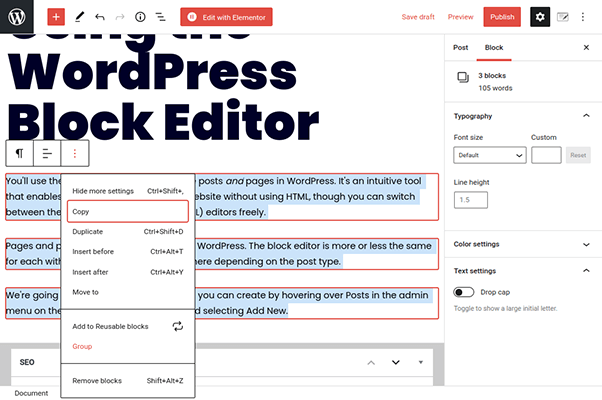
Task: Select Move to menu item
Action: click(128, 292)
